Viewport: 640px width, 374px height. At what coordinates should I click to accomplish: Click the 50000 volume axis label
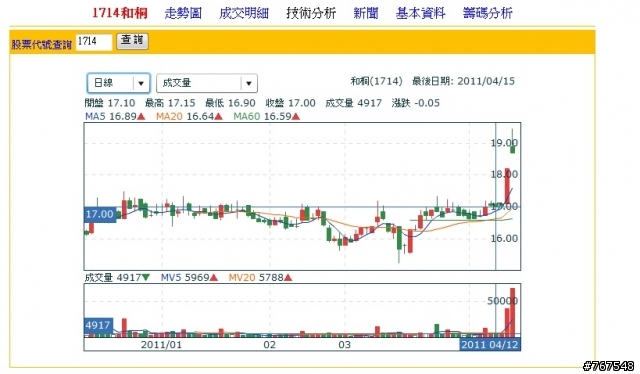click(502, 301)
